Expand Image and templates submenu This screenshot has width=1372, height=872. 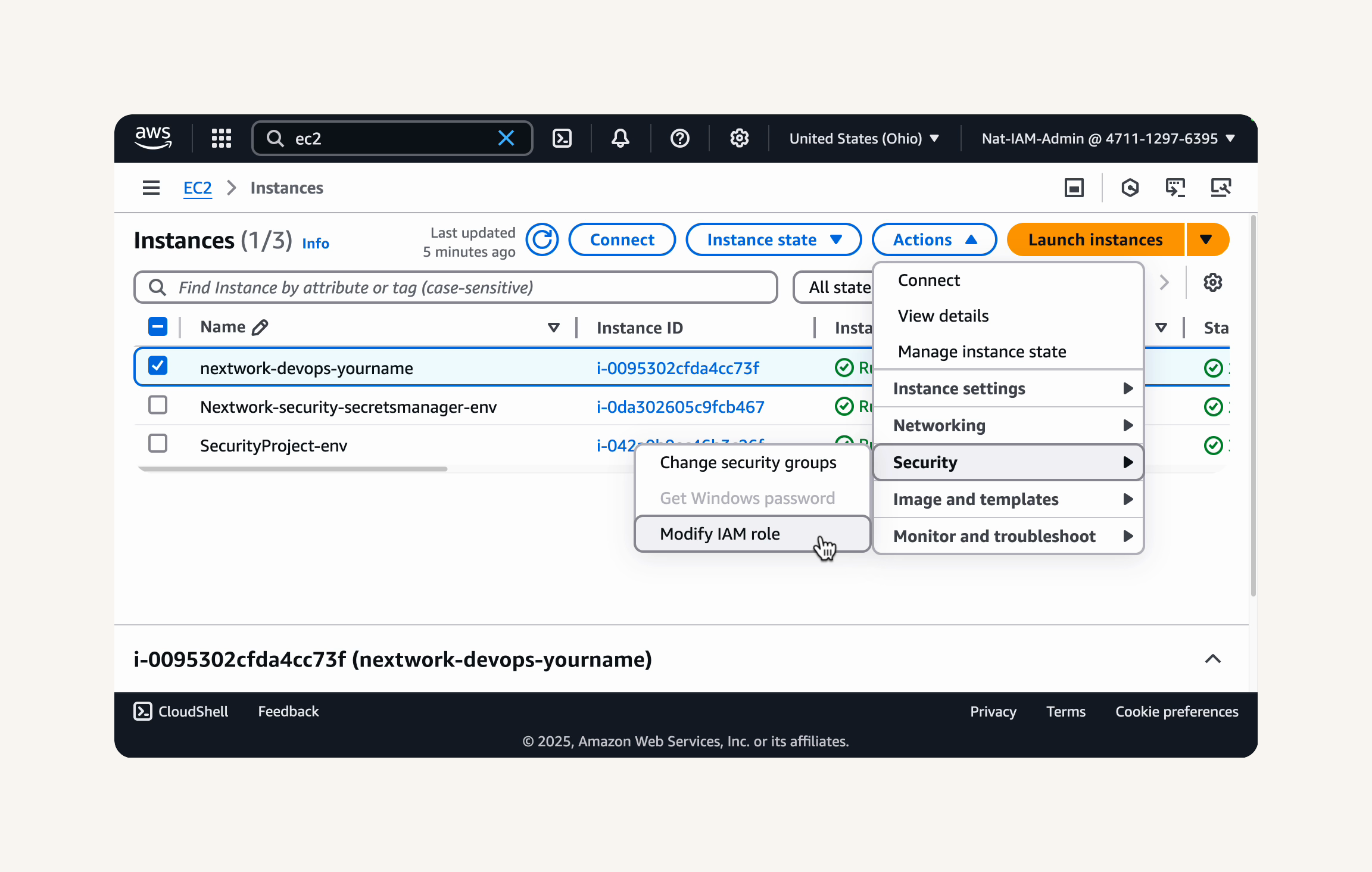click(x=1008, y=499)
